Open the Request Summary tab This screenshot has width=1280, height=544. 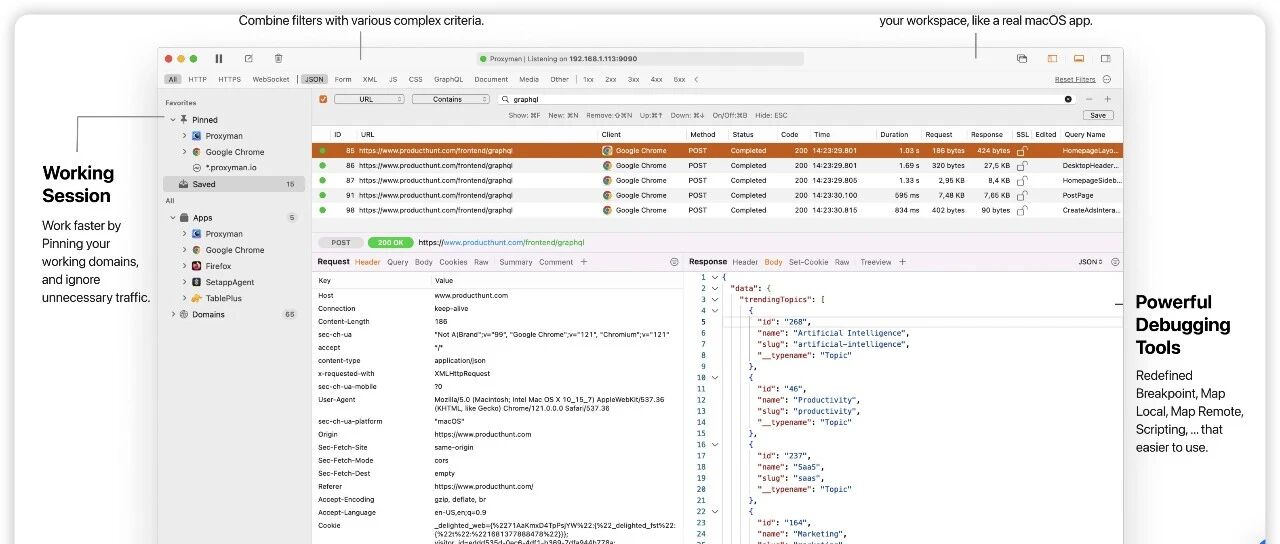(x=516, y=262)
